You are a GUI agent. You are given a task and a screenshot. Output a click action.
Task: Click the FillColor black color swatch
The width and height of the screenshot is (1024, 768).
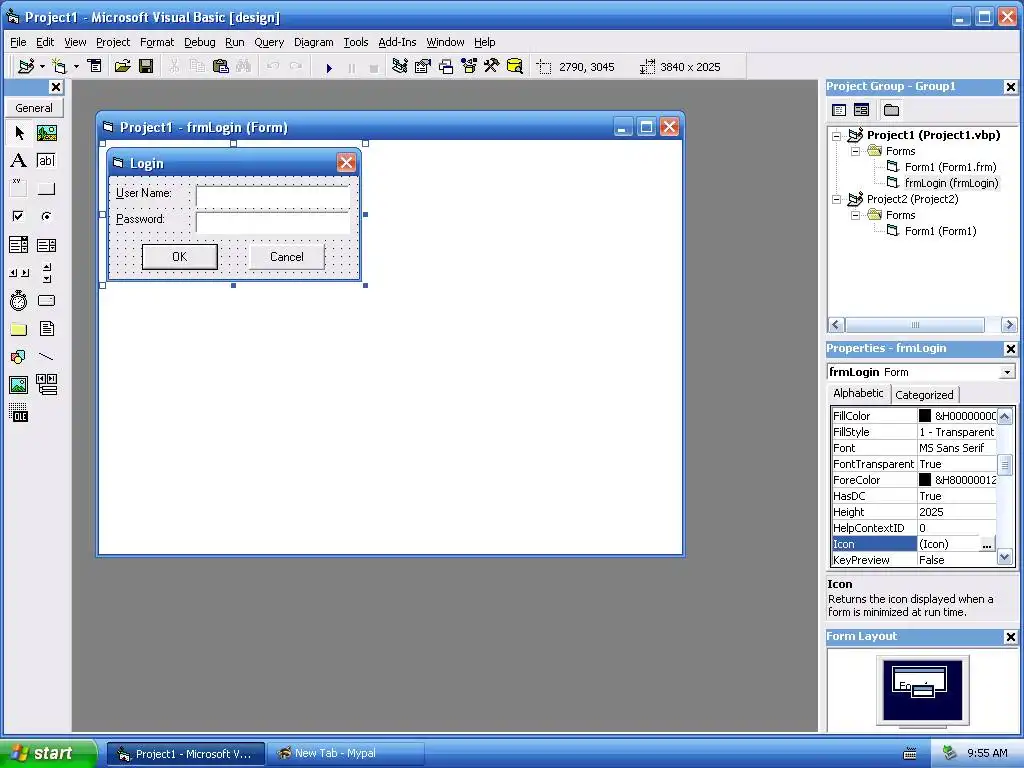pos(925,415)
